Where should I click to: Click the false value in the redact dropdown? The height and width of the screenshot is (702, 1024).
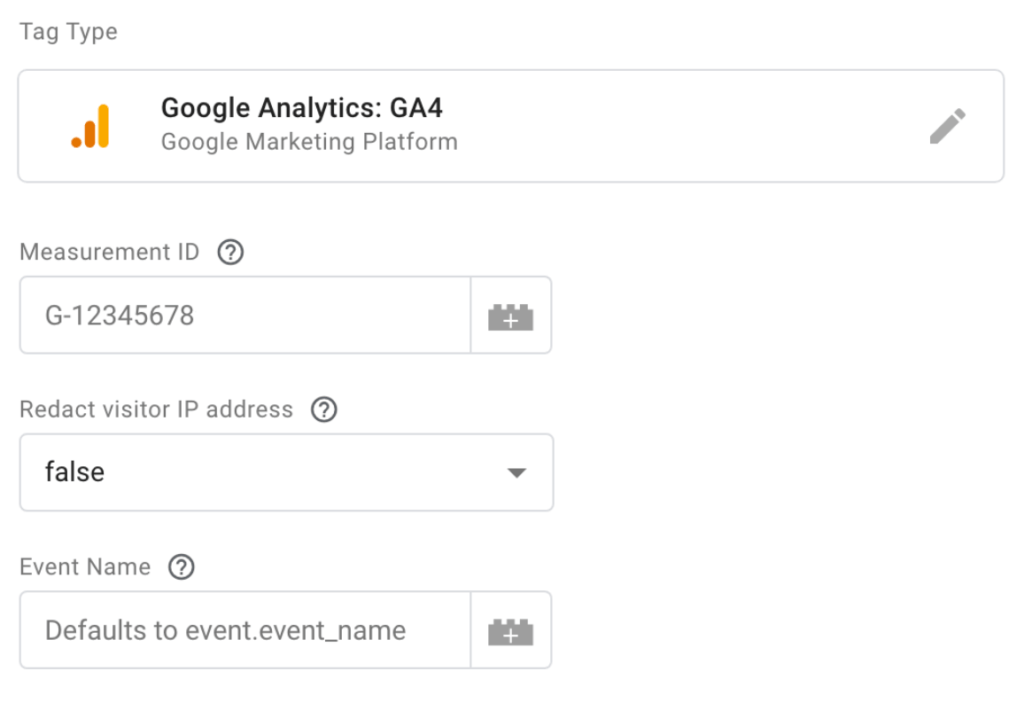tap(74, 471)
